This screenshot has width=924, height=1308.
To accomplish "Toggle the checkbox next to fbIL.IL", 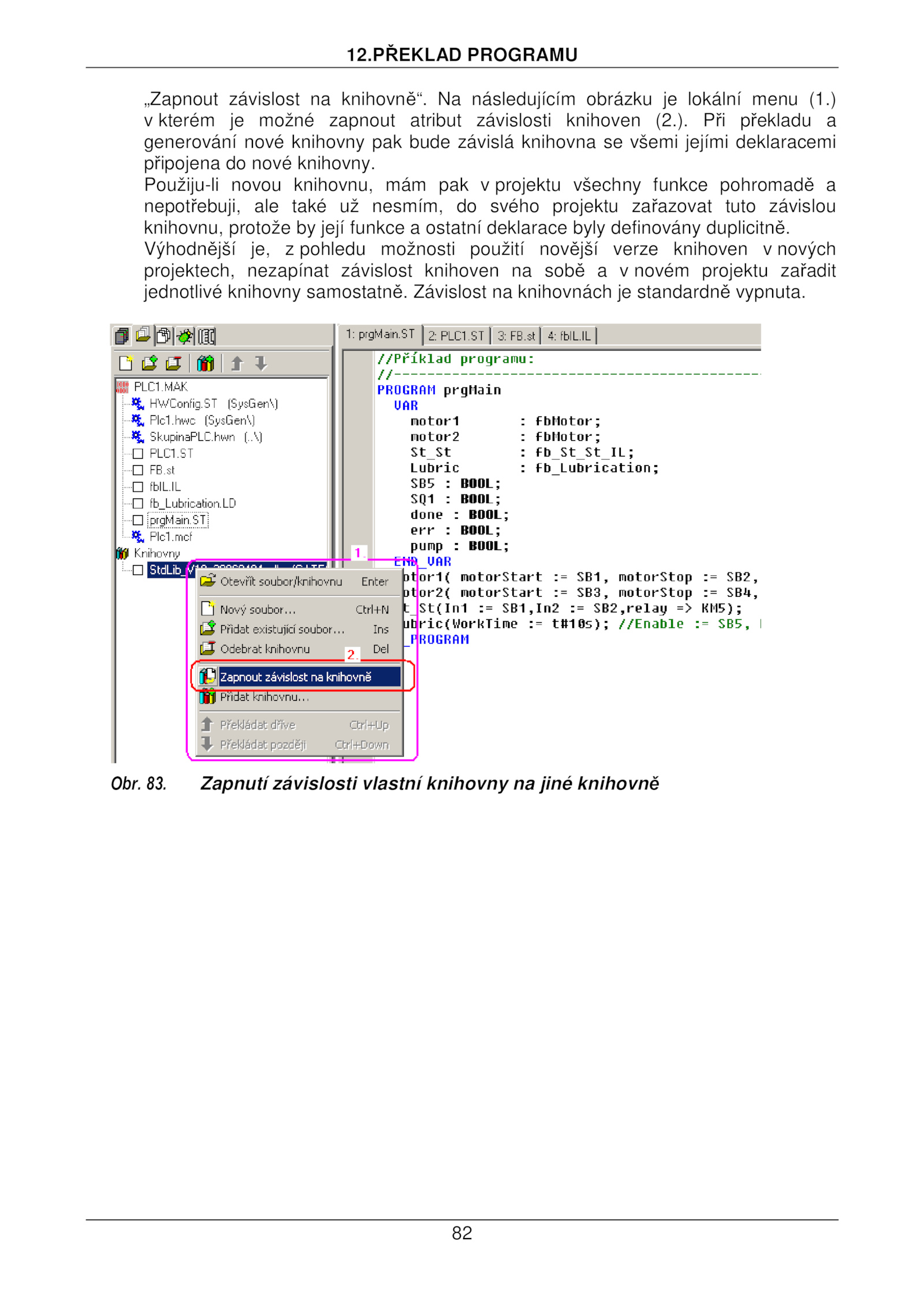I will coord(137,487).
